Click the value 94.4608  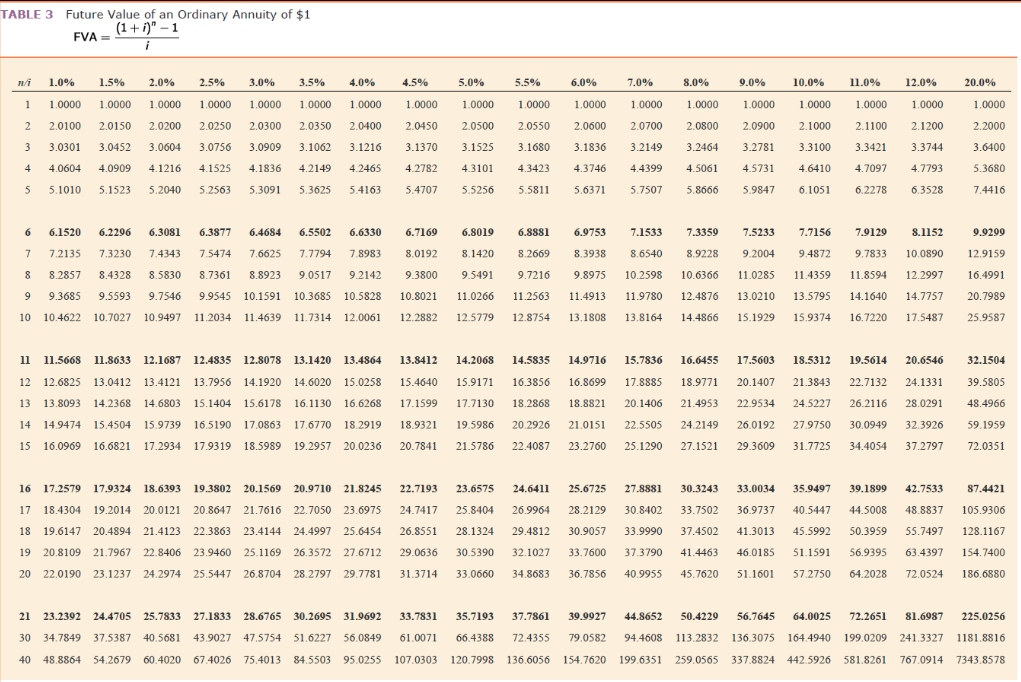point(643,638)
